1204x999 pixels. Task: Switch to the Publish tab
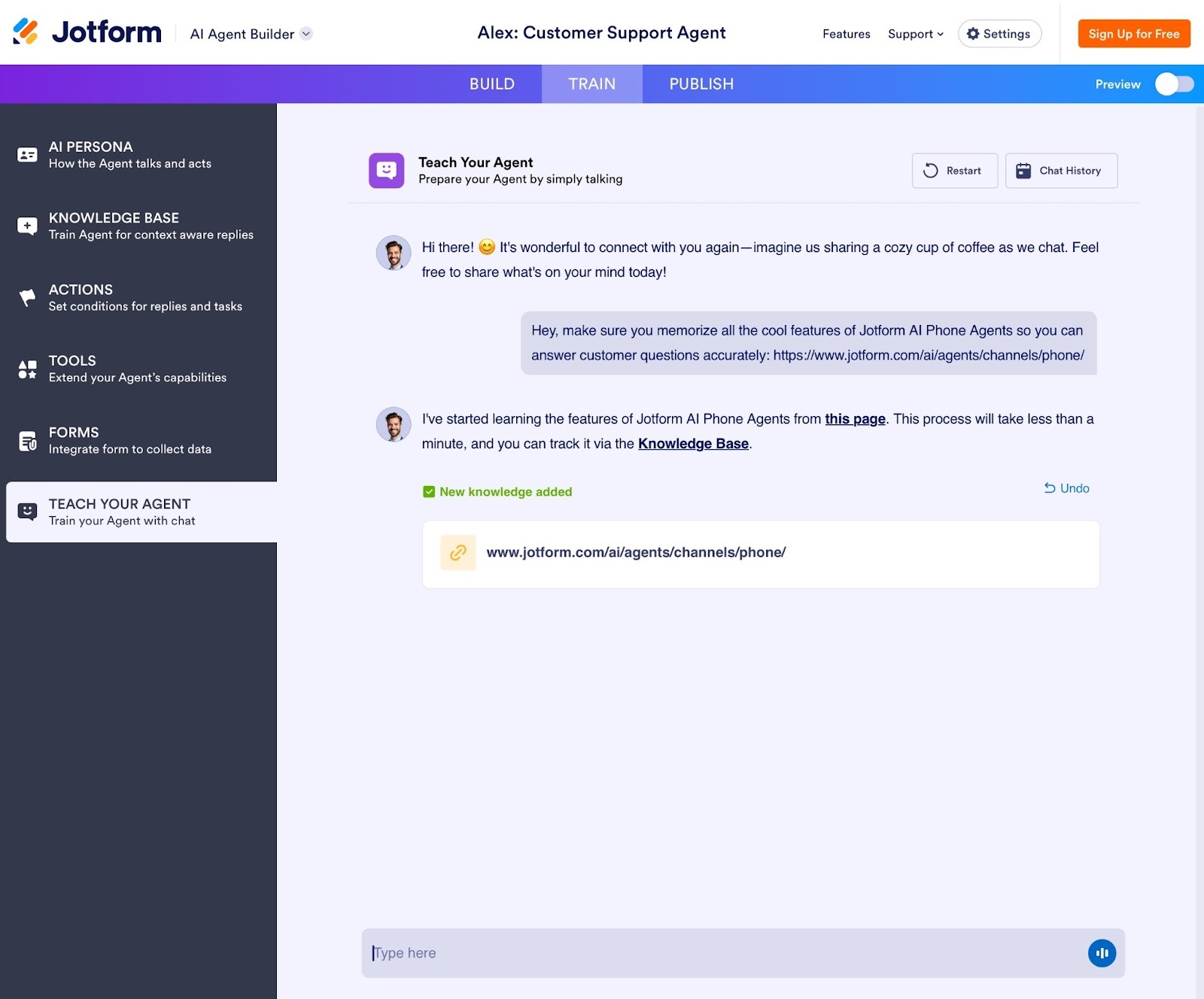pyautogui.click(x=701, y=84)
